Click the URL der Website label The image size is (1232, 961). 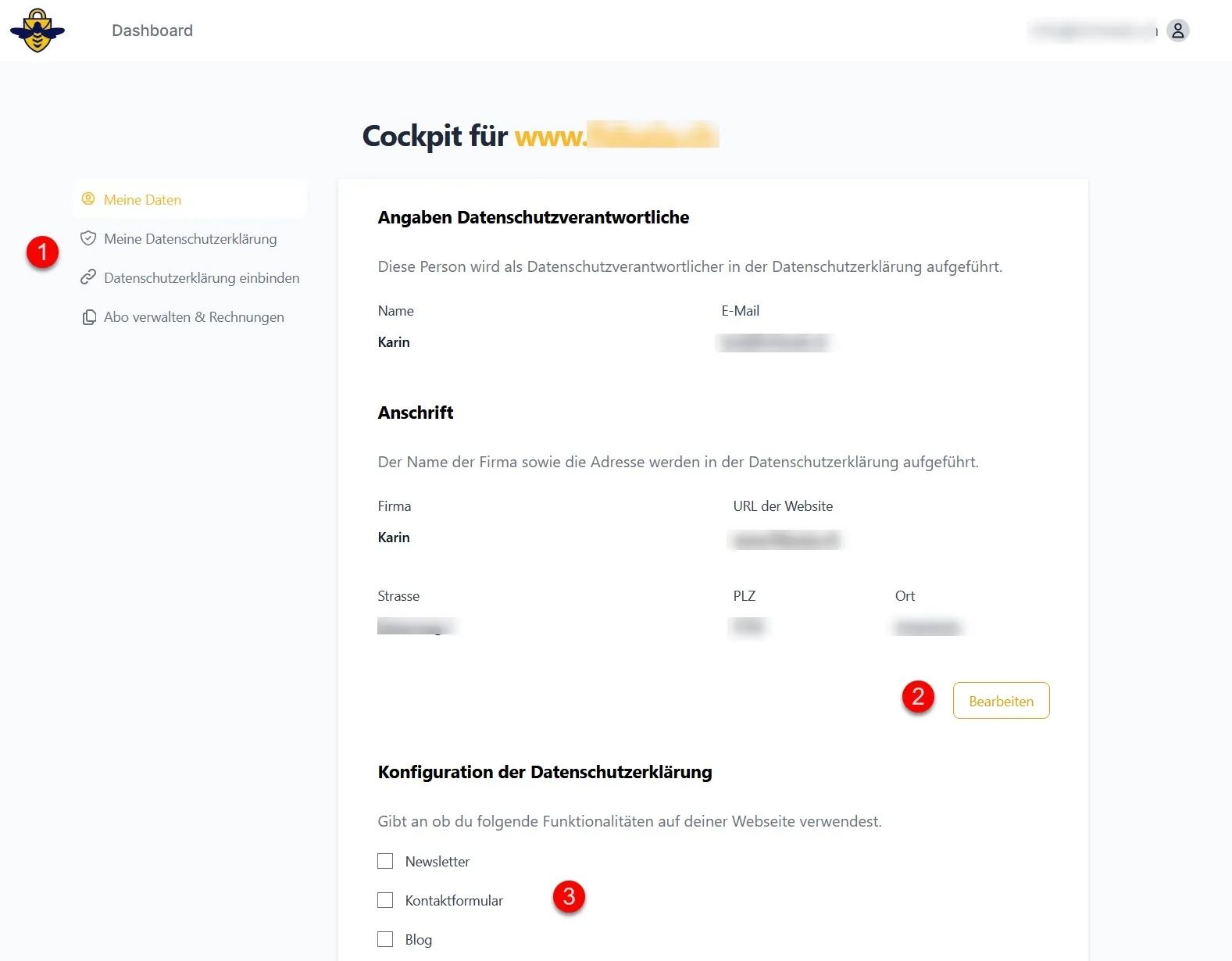coord(783,506)
